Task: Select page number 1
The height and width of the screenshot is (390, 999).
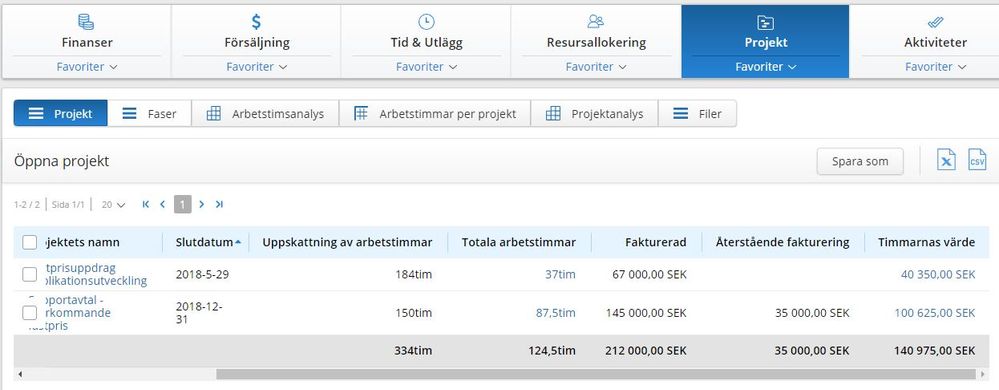Action: [x=182, y=205]
